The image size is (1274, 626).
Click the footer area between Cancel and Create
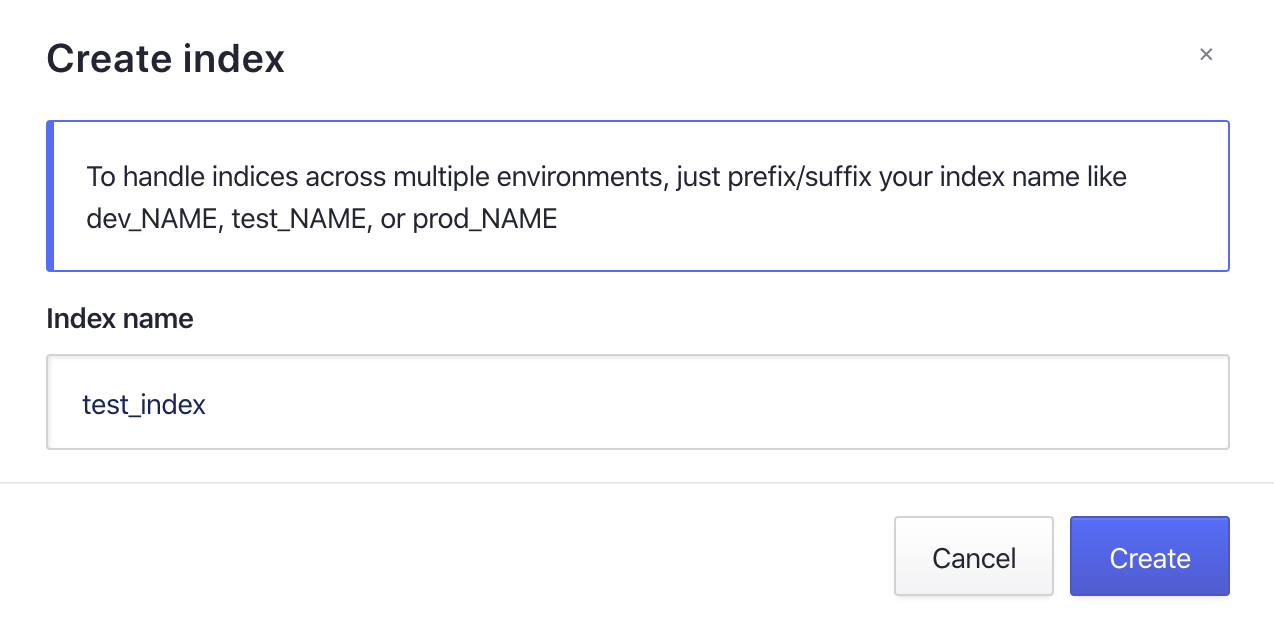[1061, 557]
